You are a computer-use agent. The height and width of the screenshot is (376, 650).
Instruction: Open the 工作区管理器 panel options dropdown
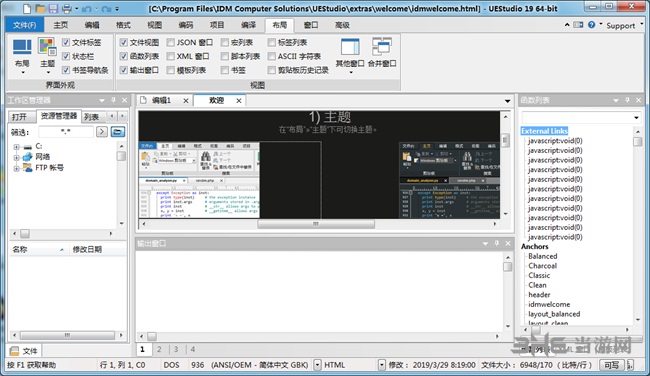pyautogui.click(x=102, y=100)
